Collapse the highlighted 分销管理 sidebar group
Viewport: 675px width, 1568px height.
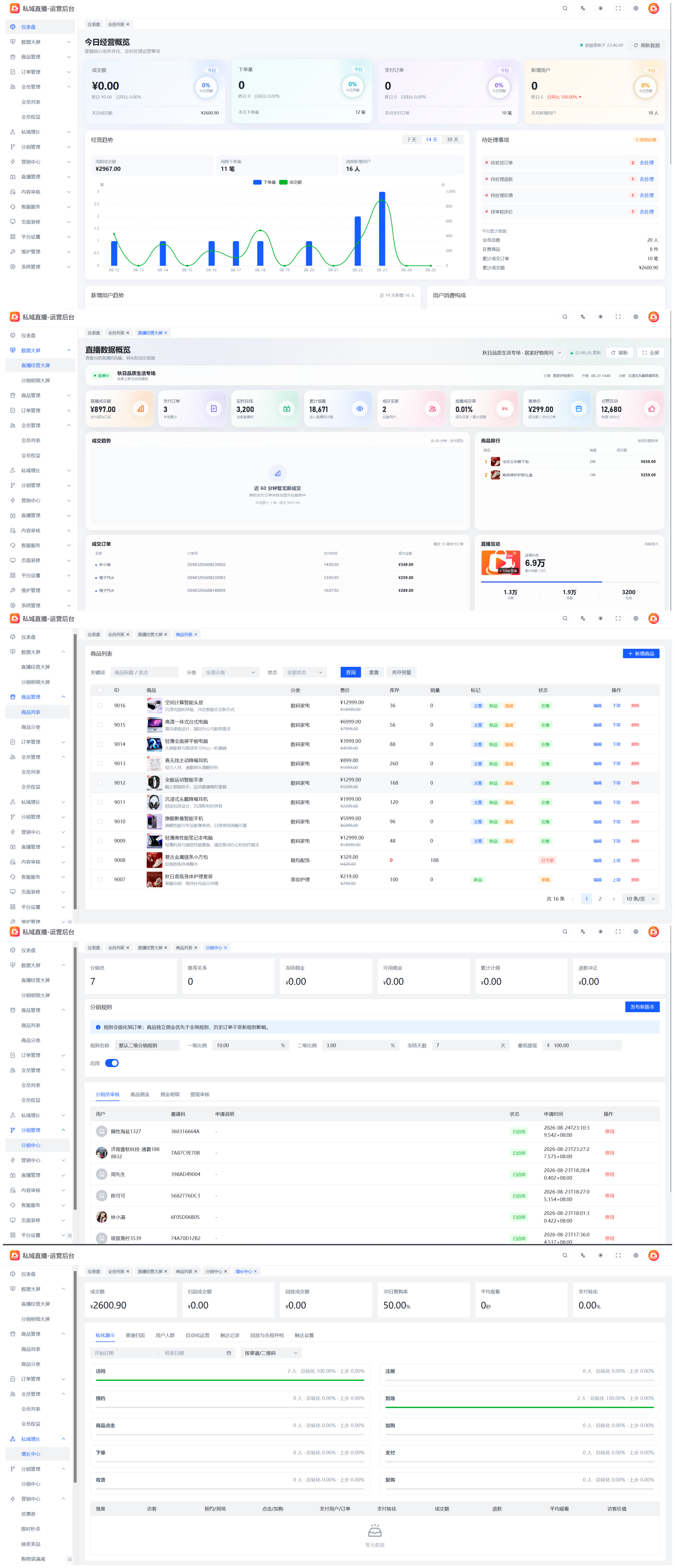(63, 1130)
